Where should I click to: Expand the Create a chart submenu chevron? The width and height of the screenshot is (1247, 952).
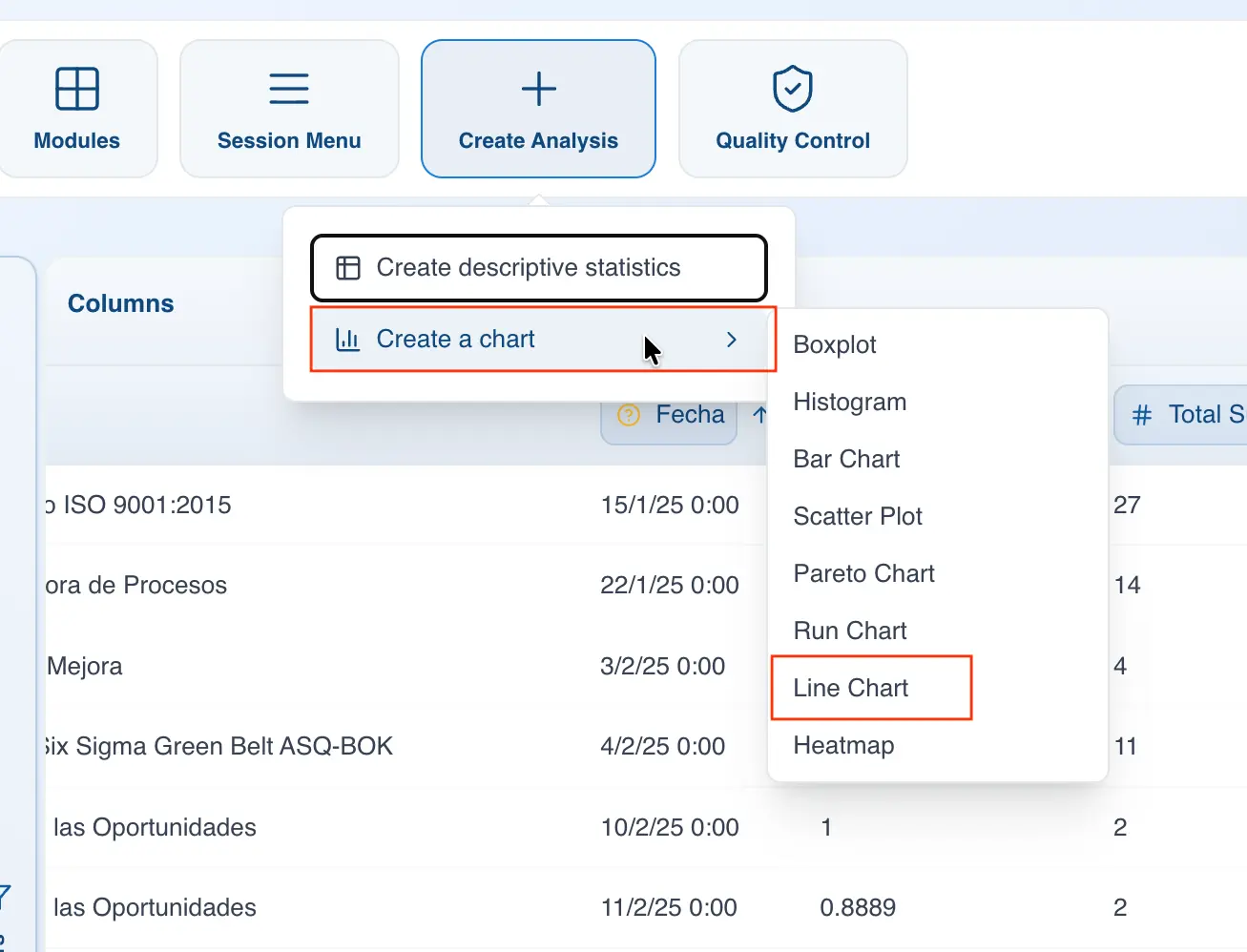(732, 340)
